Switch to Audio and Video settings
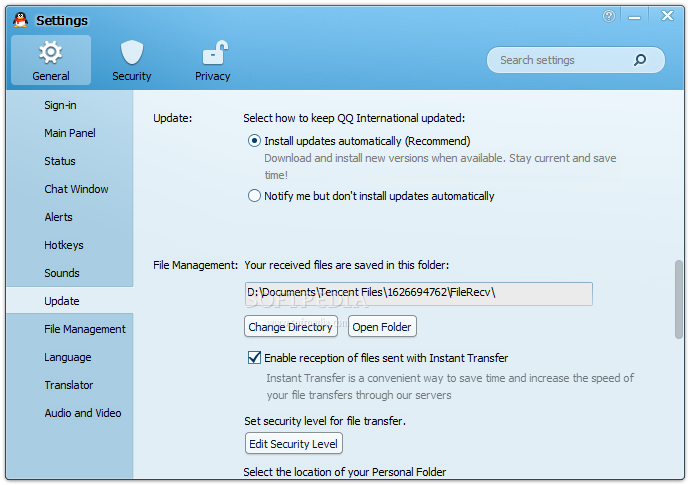Screen dimensions: 690x485 tap(83, 413)
